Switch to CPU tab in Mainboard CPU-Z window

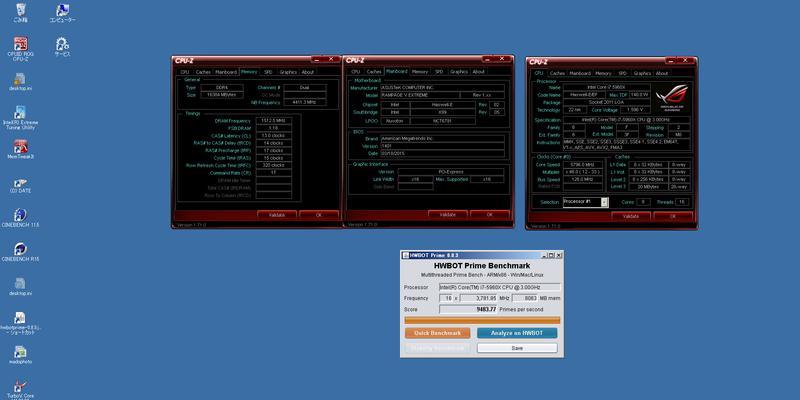point(356,72)
